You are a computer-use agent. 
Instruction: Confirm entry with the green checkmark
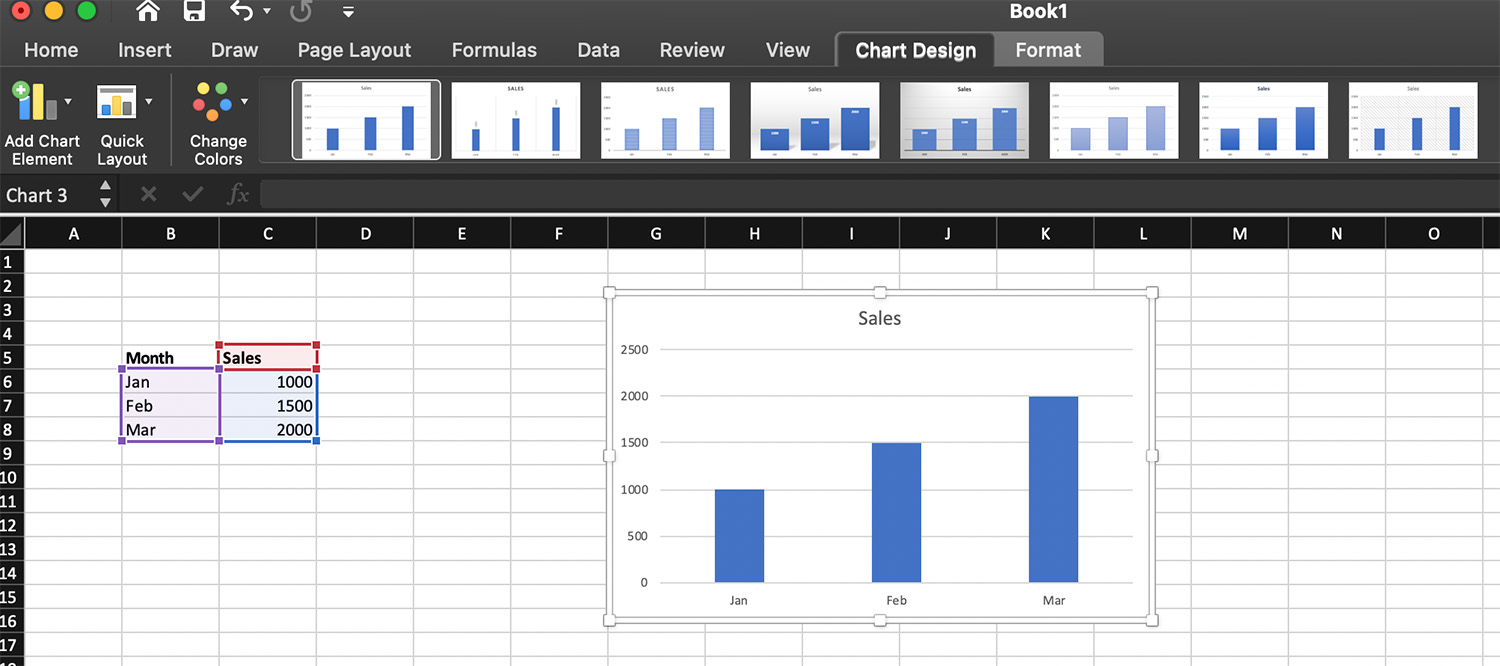click(x=192, y=194)
